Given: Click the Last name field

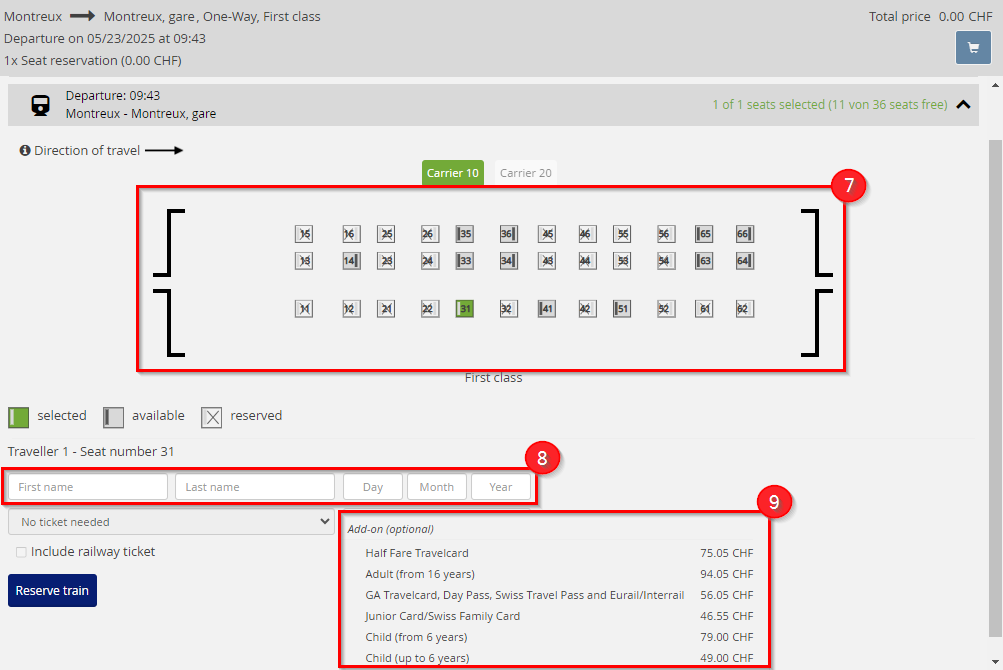Looking at the screenshot, I should [x=255, y=487].
